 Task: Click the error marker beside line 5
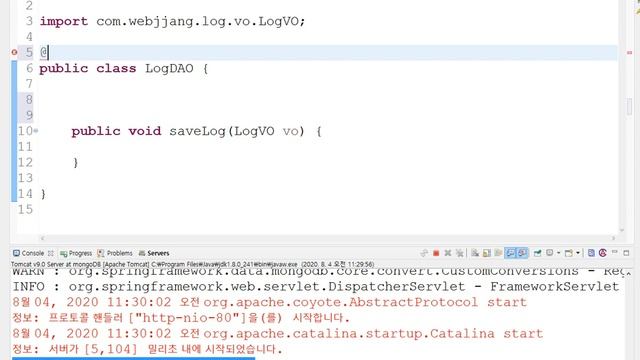click(x=14, y=52)
